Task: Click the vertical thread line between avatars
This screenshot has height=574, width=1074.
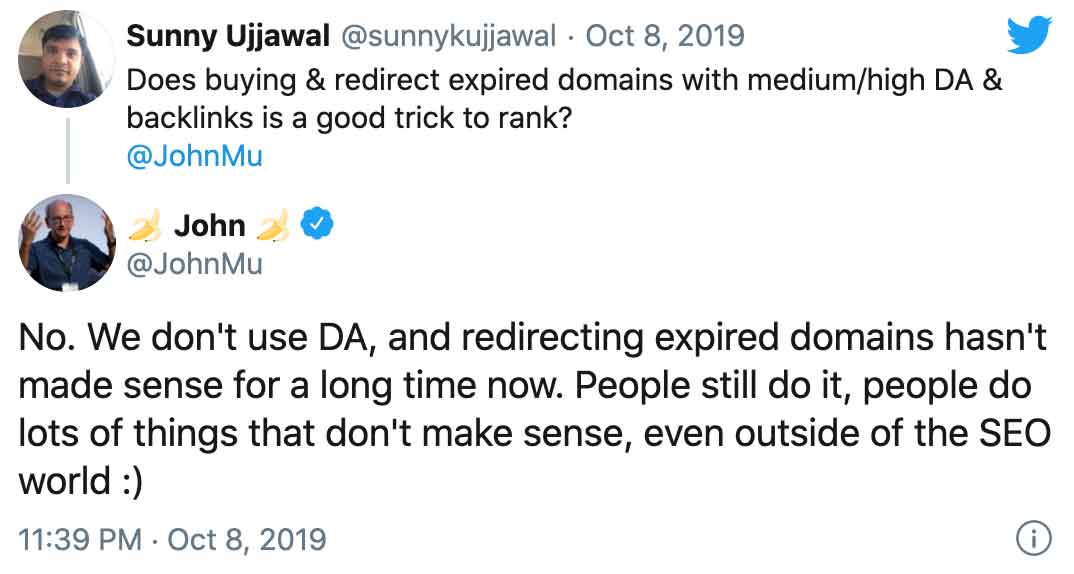Action: 68,148
